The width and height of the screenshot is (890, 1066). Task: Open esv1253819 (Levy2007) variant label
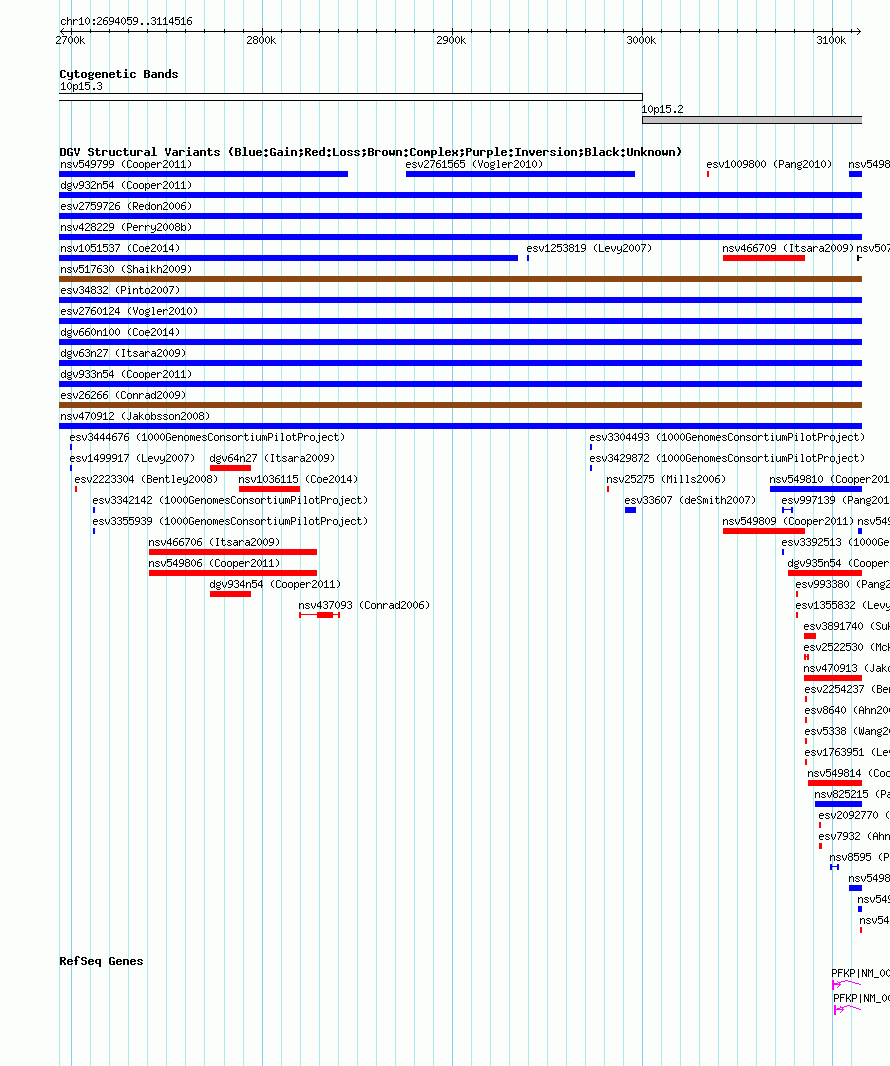(589, 248)
